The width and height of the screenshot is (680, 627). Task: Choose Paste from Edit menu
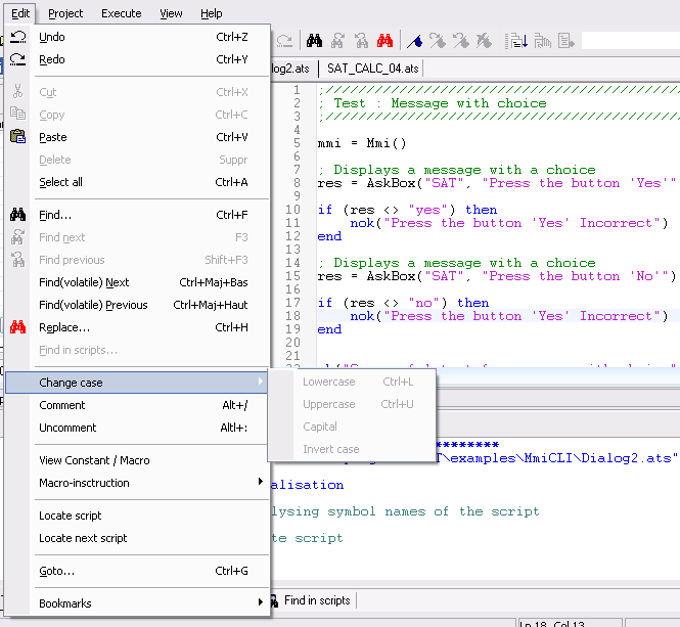(137, 137)
